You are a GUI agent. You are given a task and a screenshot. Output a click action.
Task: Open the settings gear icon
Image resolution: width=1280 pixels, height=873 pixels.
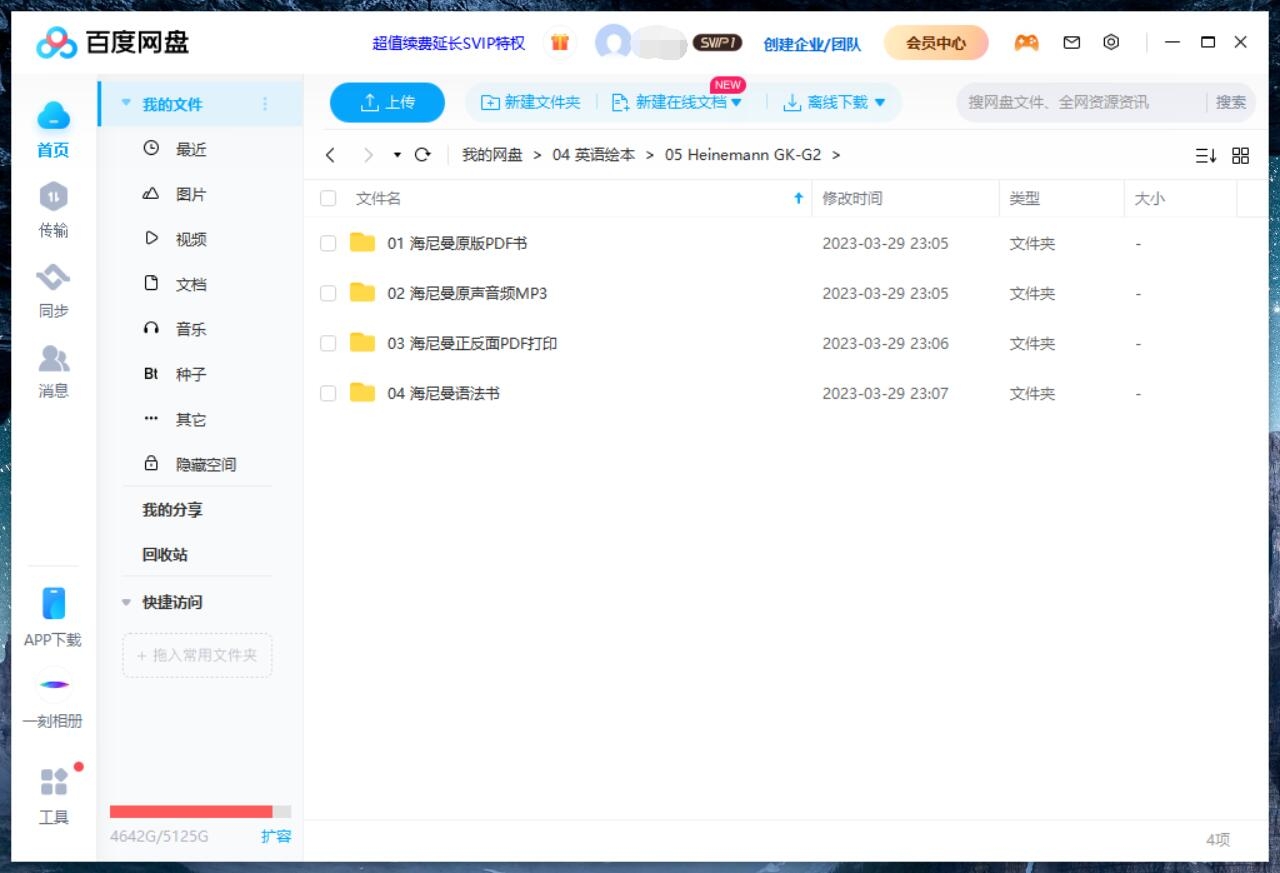pyautogui.click(x=1111, y=42)
